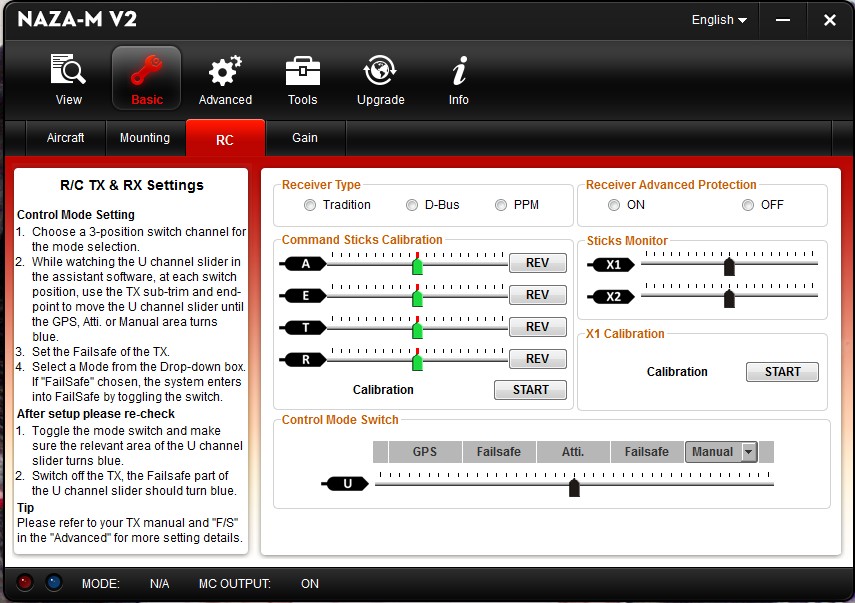
Task: Click the A channel label badge
Action: pyautogui.click(x=303, y=264)
